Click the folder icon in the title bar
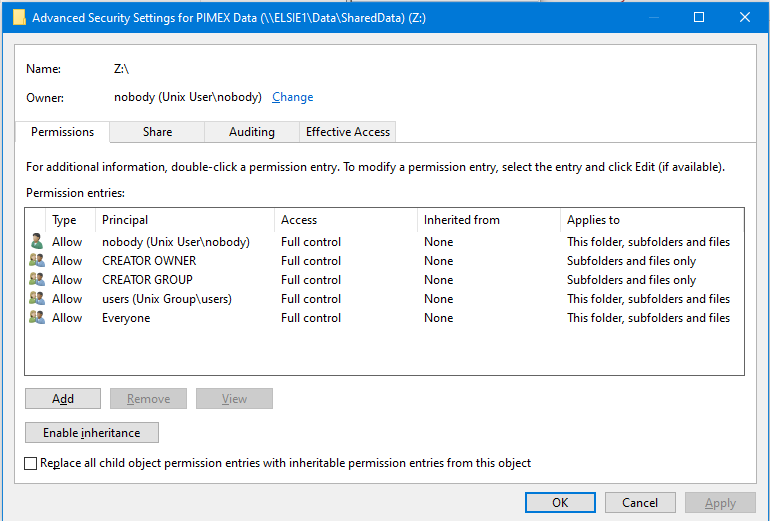Viewport: 770px width, 521px height. (19, 18)
